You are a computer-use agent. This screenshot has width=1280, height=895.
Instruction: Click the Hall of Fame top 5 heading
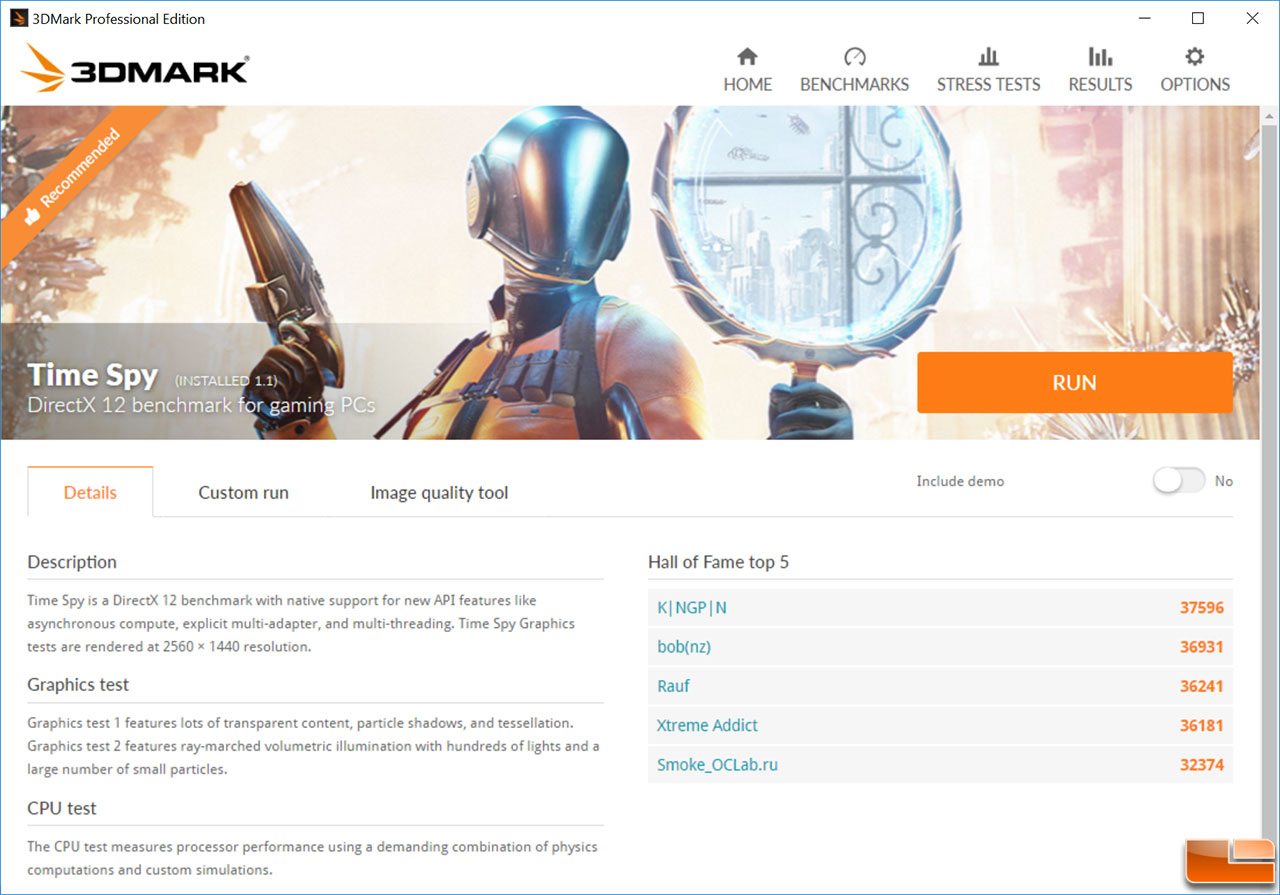(x=718, y=562)
